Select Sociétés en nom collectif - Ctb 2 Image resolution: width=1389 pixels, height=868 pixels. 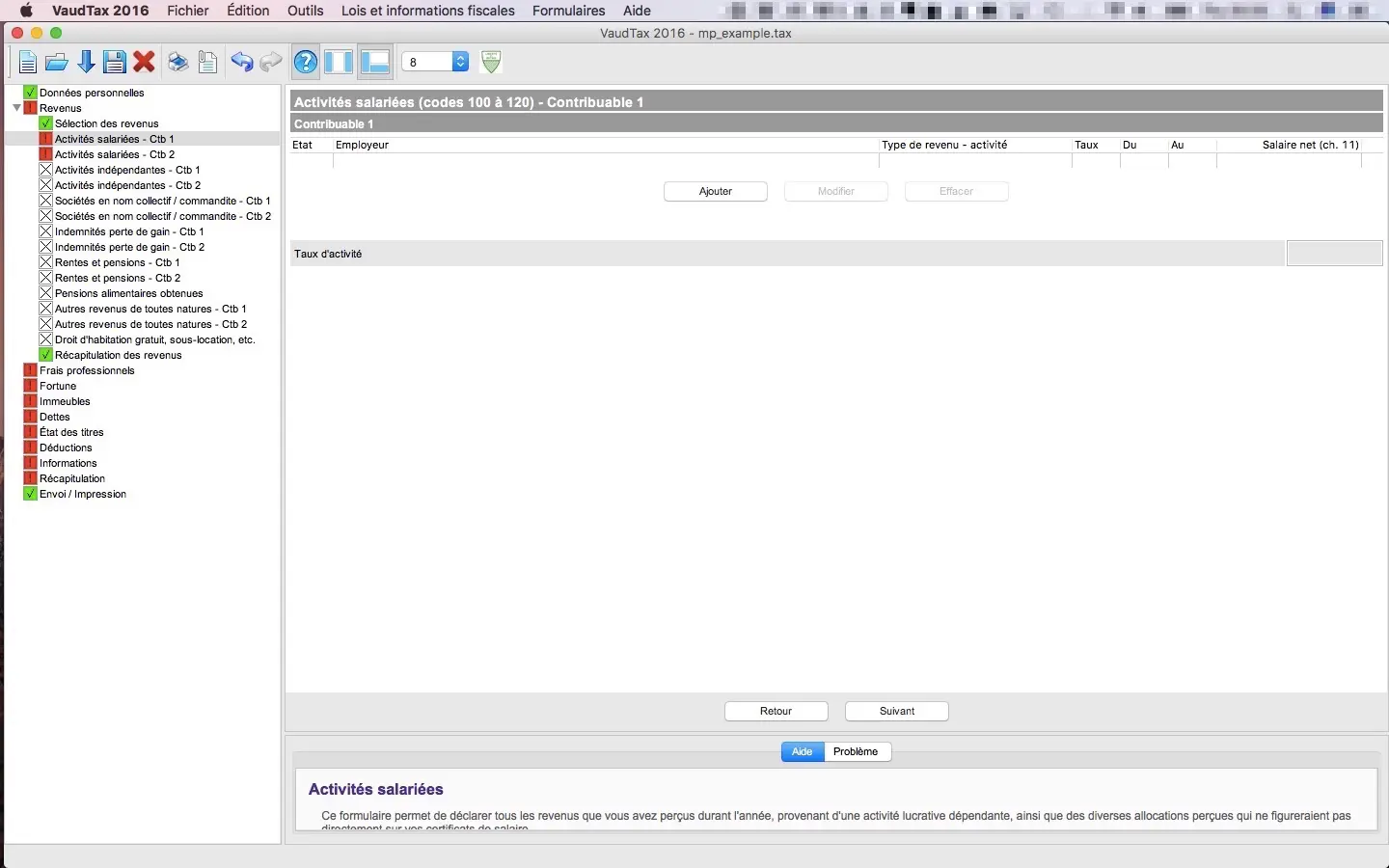163,216
